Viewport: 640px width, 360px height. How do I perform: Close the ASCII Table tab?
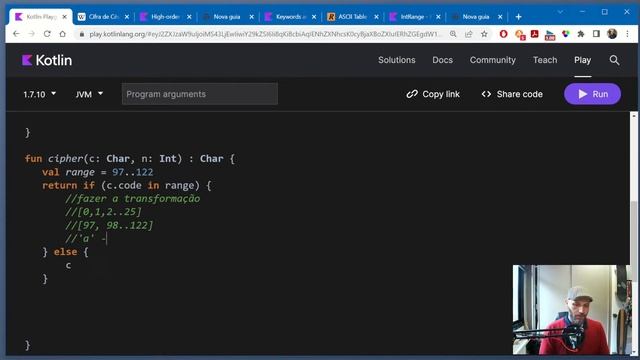pyautogui.click(x=376, y=17)
